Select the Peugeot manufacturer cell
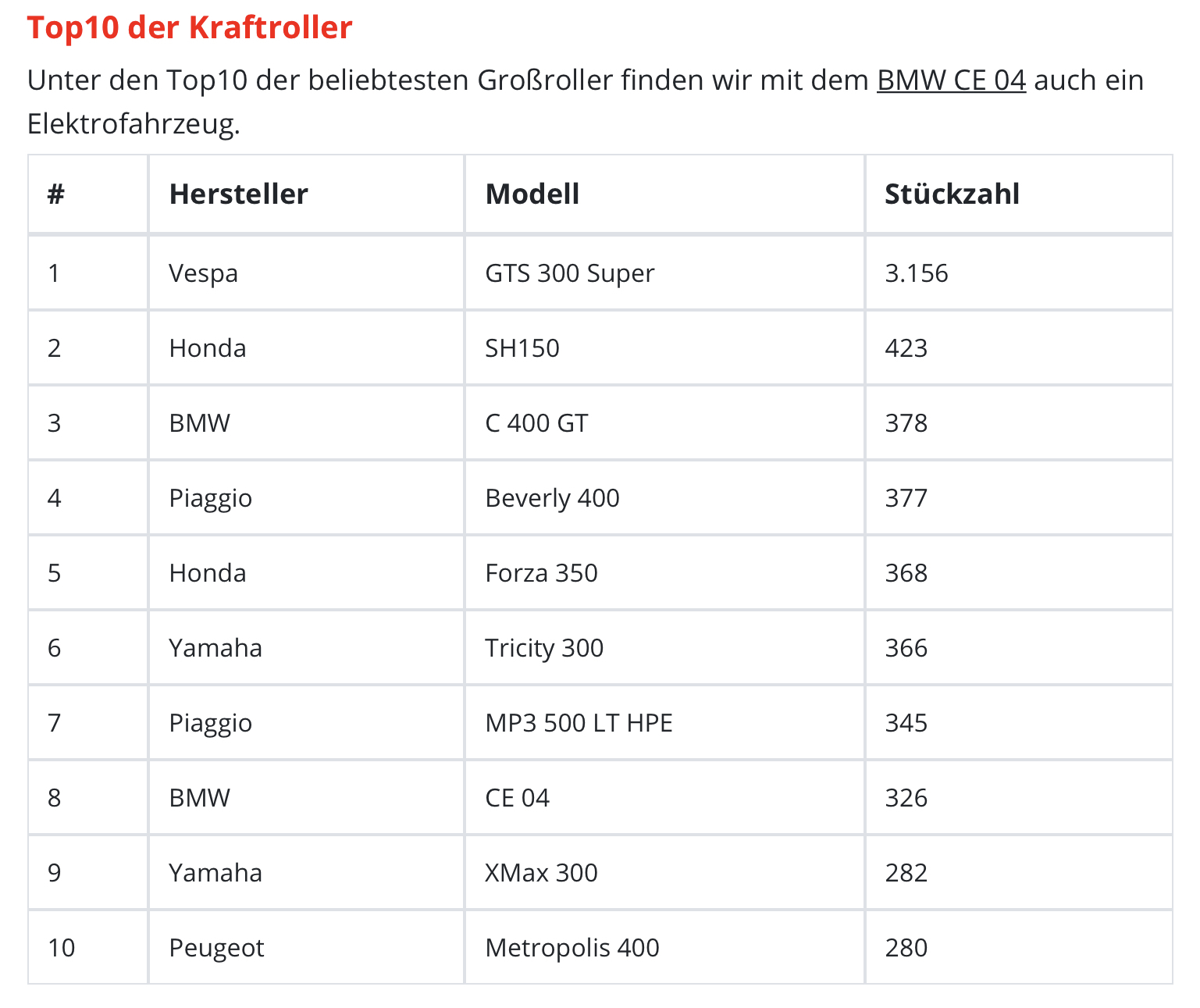1200x1008 pixels. [x=216, y=948]
